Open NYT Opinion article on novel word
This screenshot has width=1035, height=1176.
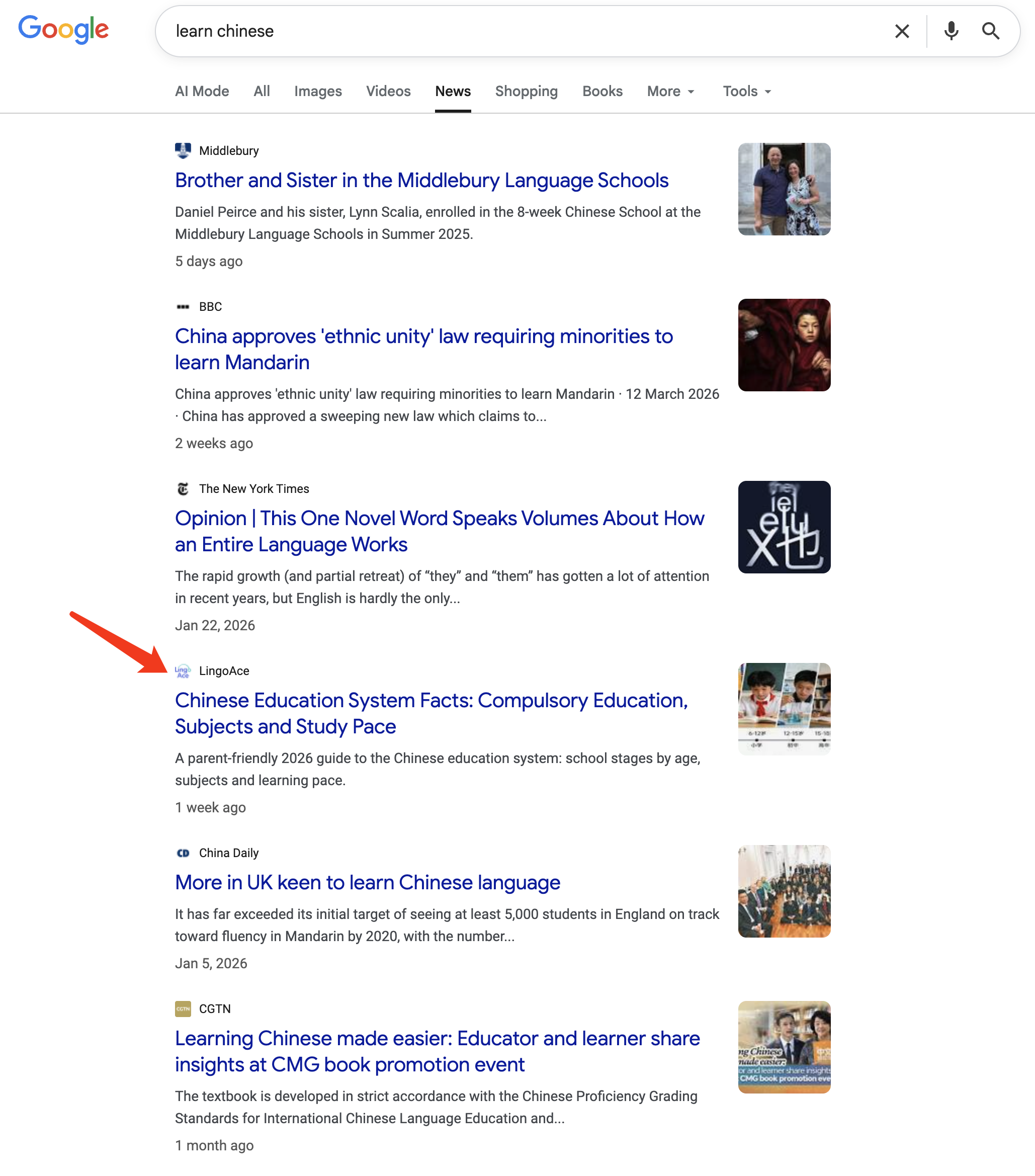click(x=440, y=532)
